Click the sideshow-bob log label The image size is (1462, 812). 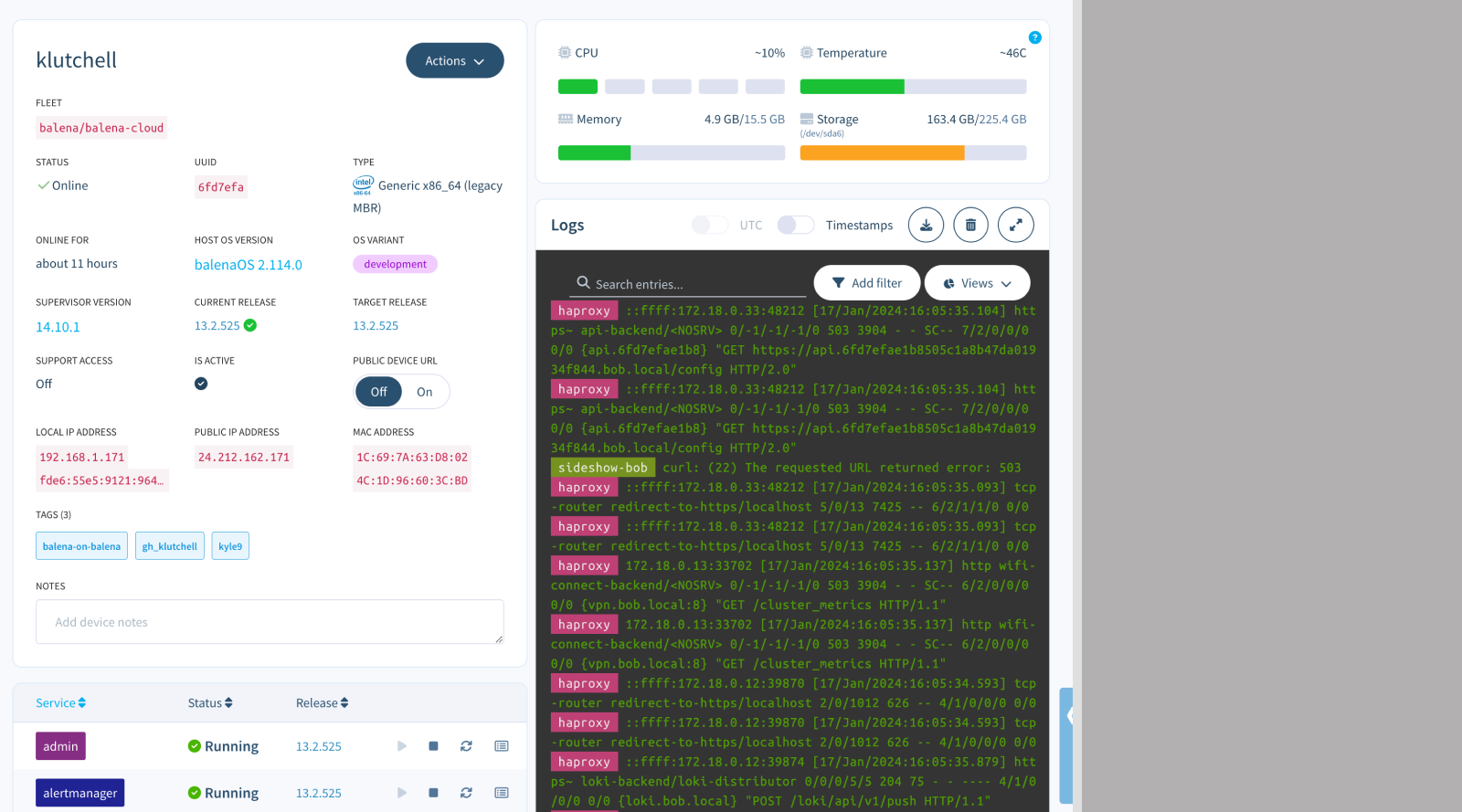603,468
